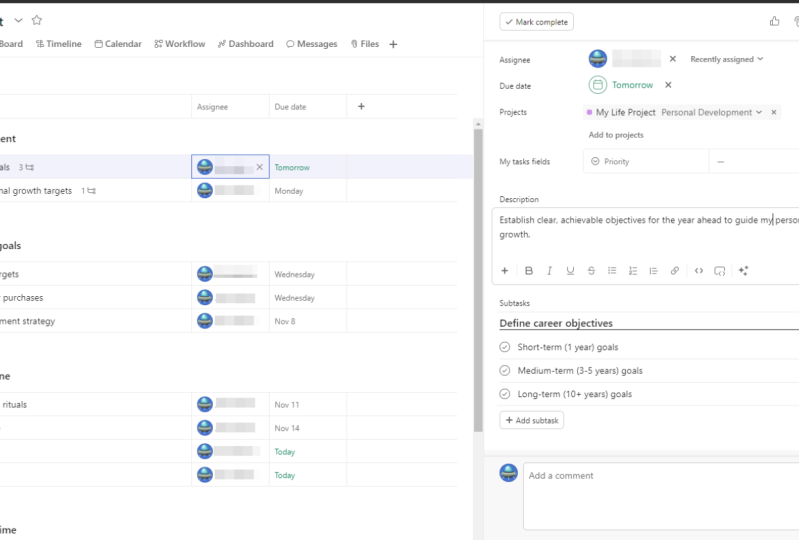Image resolution: width=799 pixels, height=540 pixels.
Task: Remove the assignee in task detail pane
Action: tap(673, 59)
